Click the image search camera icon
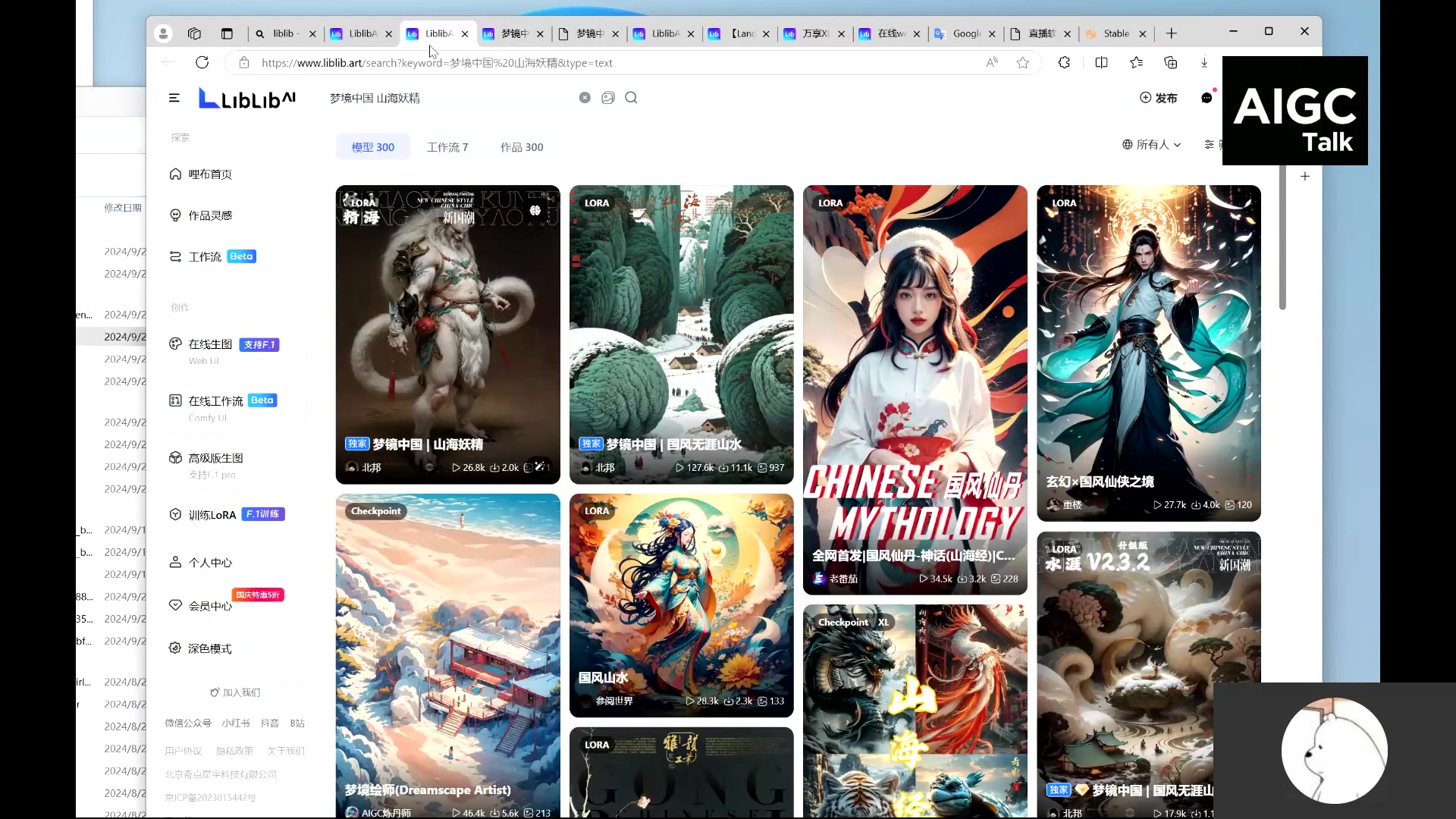The image size is (1456, 819). click(x=608, y=98)
